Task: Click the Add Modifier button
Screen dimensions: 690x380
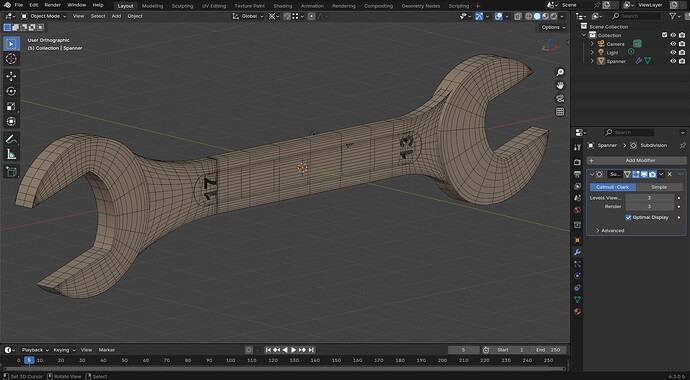Action: click(636, 161)
